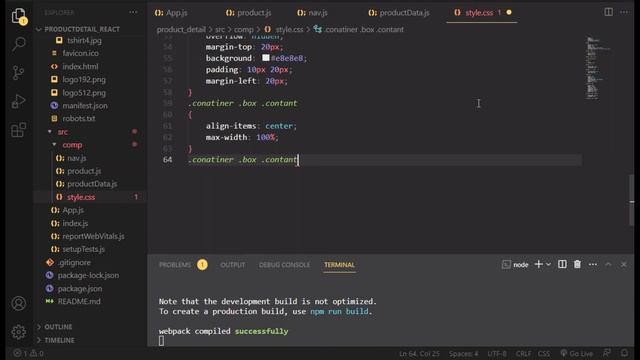Image resolution: width=640 pixels, height=360 pixels.
Task: Click UTF-8 encoding in status bar
Action: point(497,353)
